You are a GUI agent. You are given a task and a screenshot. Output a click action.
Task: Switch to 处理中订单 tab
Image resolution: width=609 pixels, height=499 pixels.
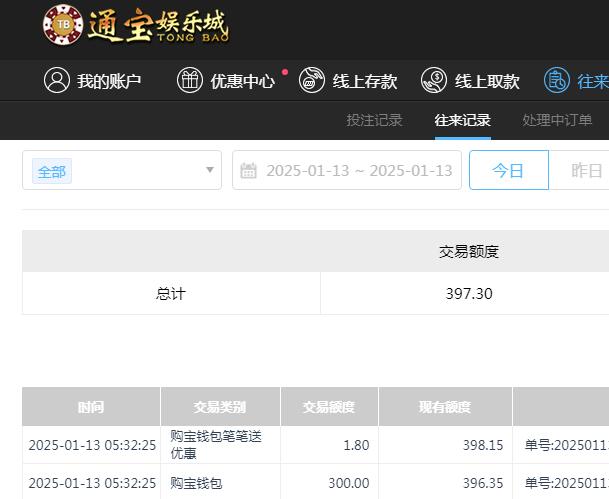tap(557, 120)
